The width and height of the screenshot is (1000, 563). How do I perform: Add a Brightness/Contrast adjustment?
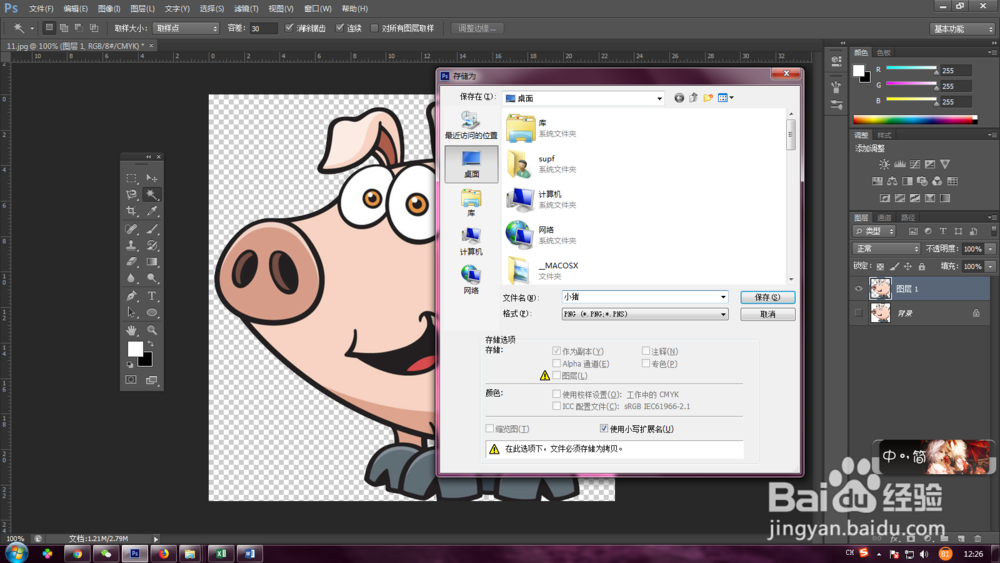(x=885, y=165)
